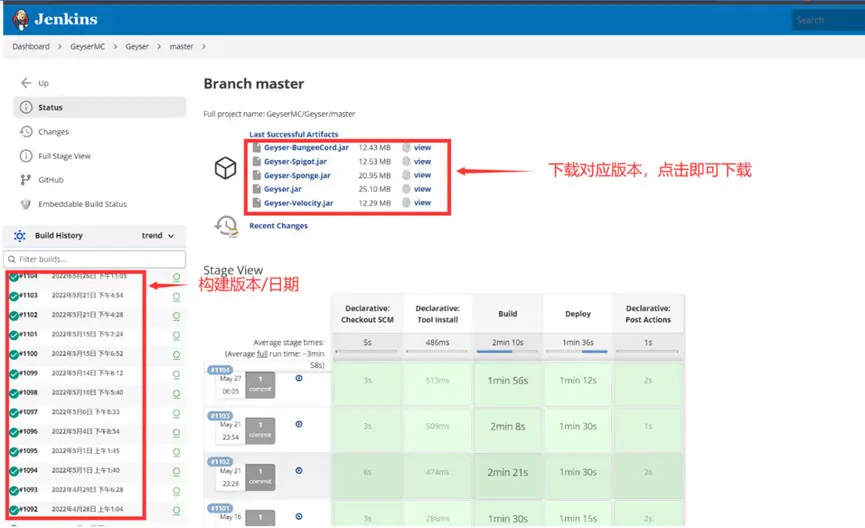Screen dimensions: 865x528
Task: Click the #1102 badge in Stage View
Action: 220,461
